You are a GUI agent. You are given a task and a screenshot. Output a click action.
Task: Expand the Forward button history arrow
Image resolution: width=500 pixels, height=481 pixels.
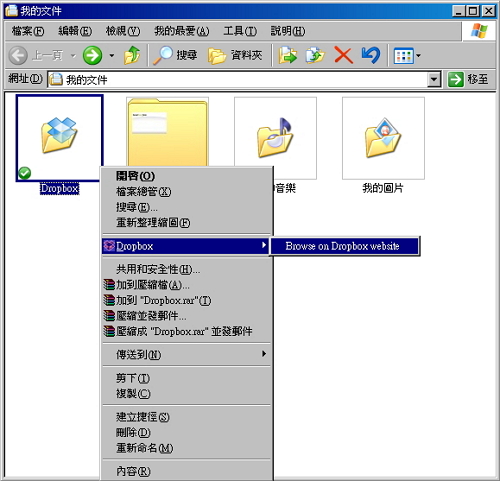point(112,56)
